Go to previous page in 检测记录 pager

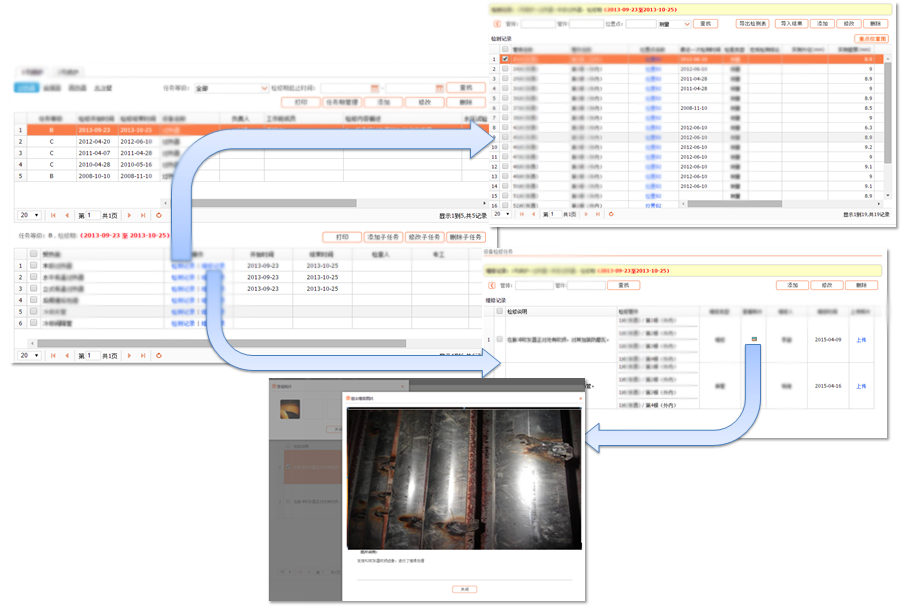point(533,214)
